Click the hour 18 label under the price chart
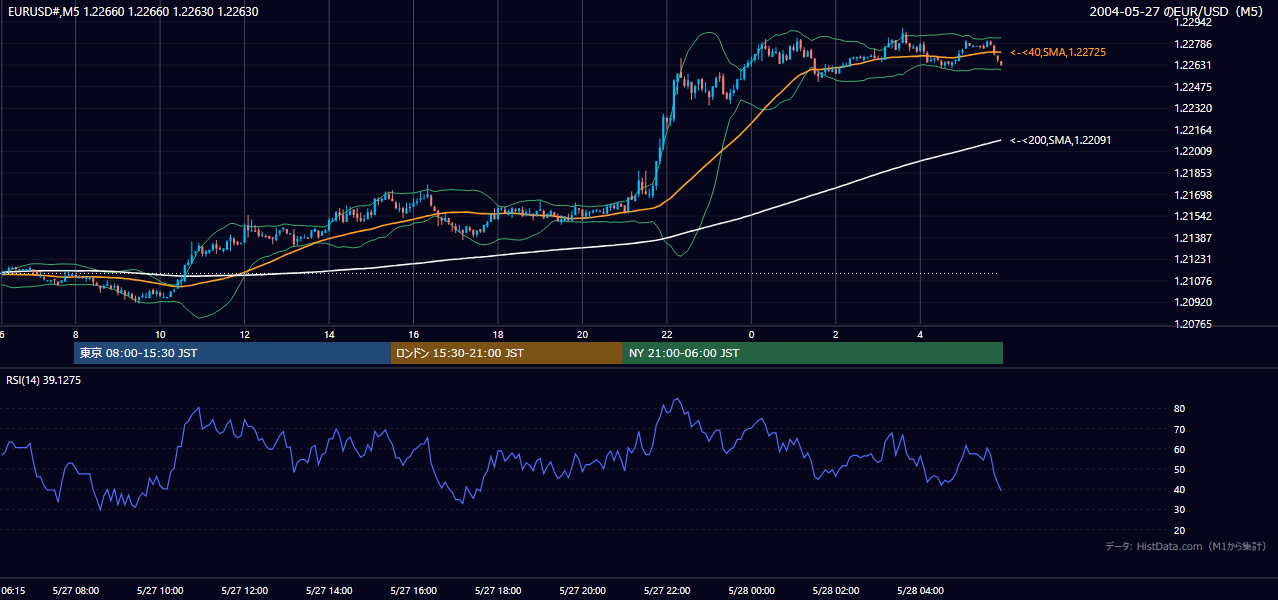The image size is (1278, 600). click(x=498, y=334)
